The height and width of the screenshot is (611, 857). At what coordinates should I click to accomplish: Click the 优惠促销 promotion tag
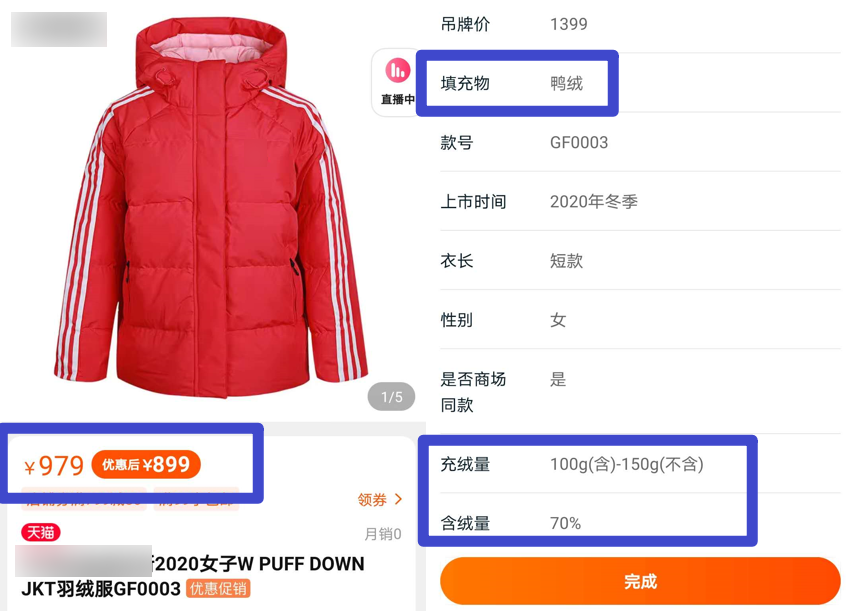coord(218,589)
